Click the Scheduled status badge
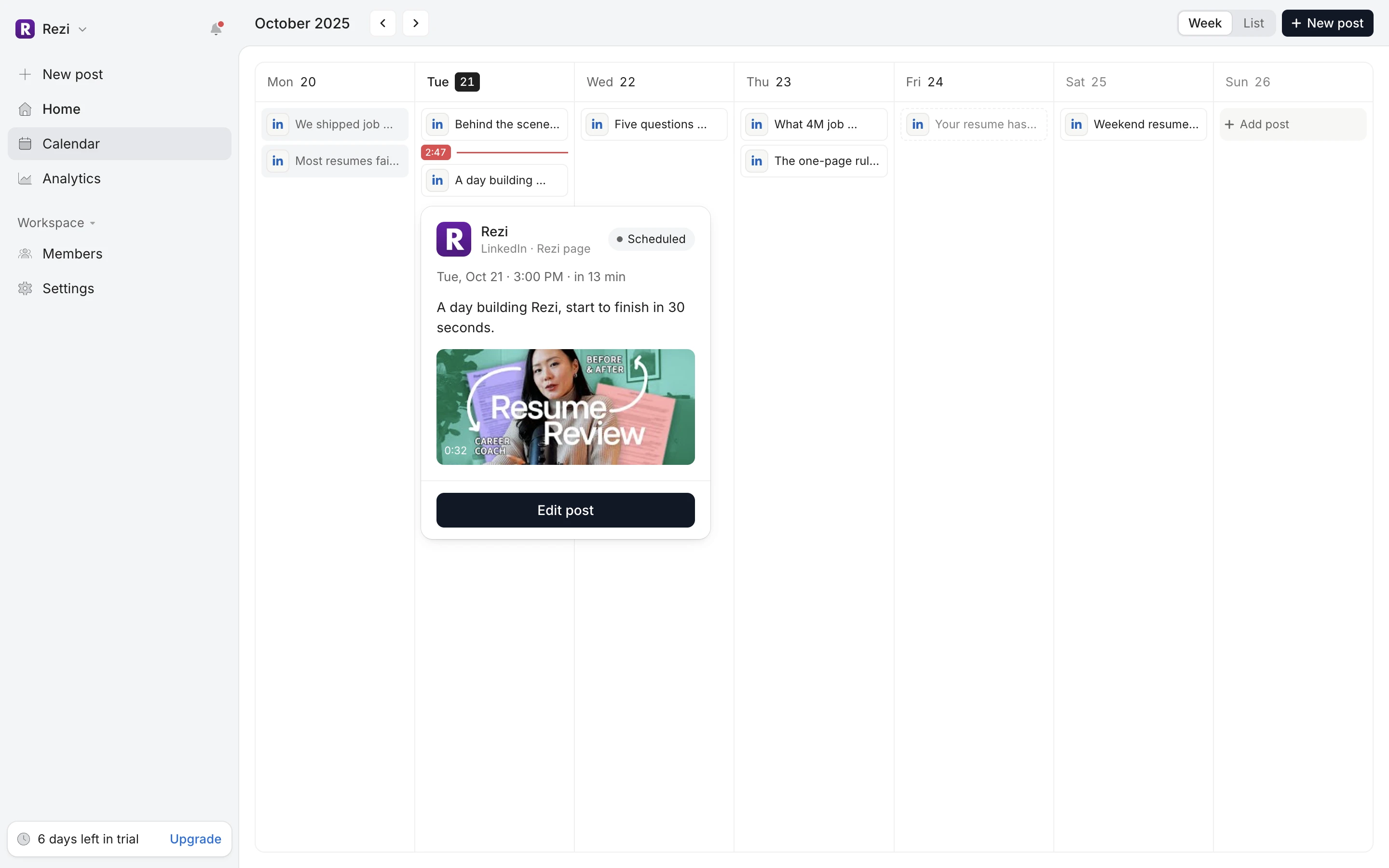The image size is (1389, 868). (x=651, y=239)
